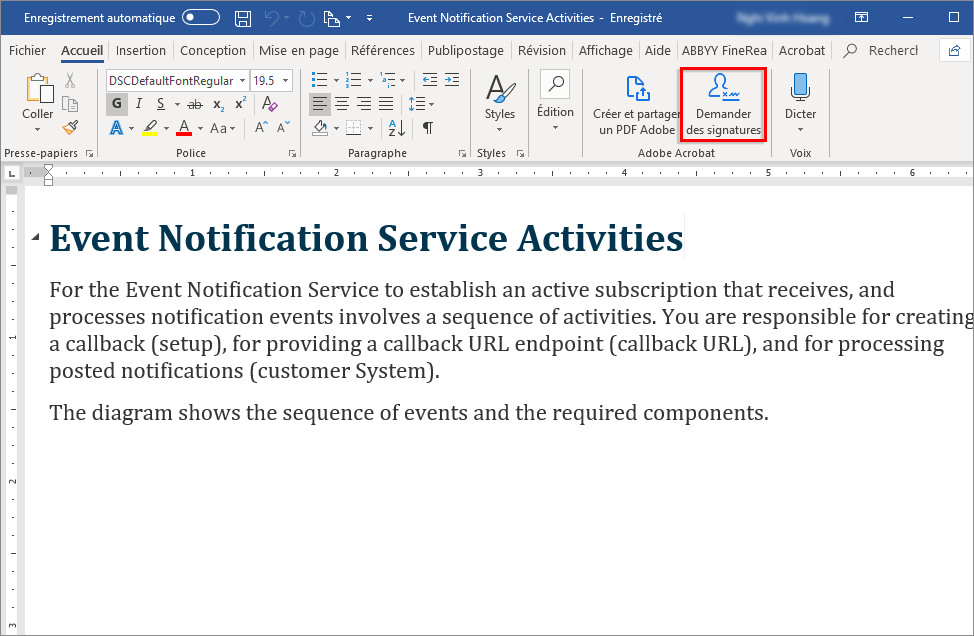Screen dimensions: 974x636
Task: Open the Édition search menu
Action: (555, 101)
